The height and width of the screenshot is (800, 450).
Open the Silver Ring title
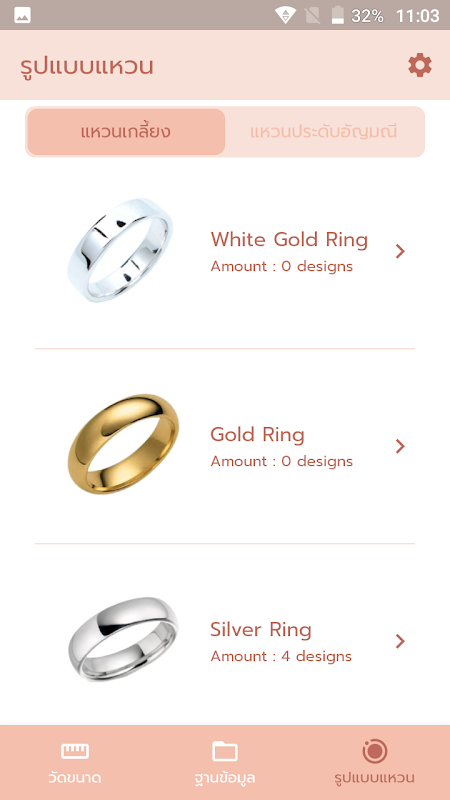(261, 630)
